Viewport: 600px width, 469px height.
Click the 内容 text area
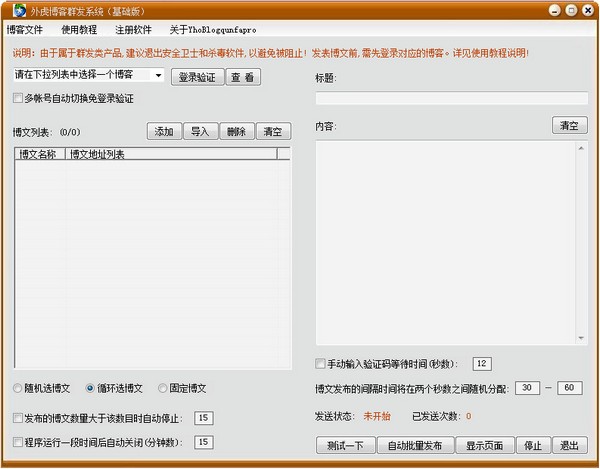point(446,243)
